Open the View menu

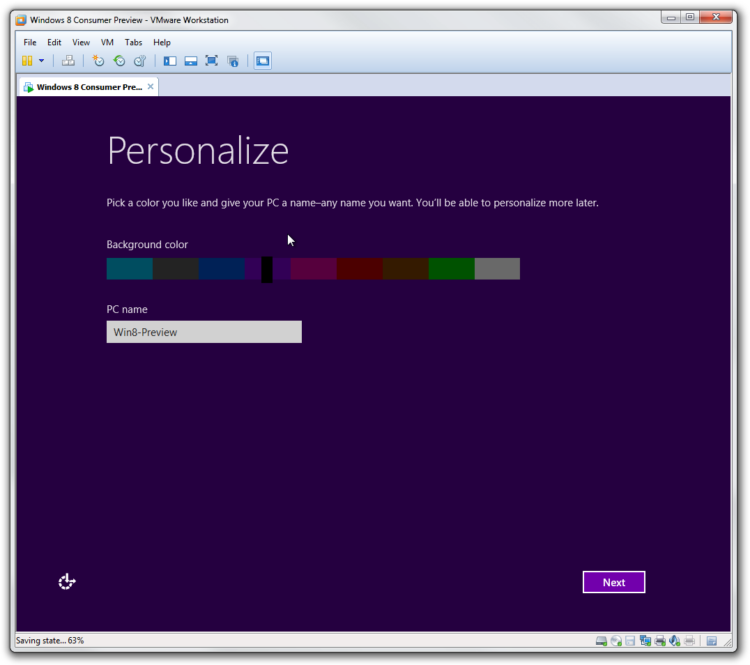click(x=81, y=42)
